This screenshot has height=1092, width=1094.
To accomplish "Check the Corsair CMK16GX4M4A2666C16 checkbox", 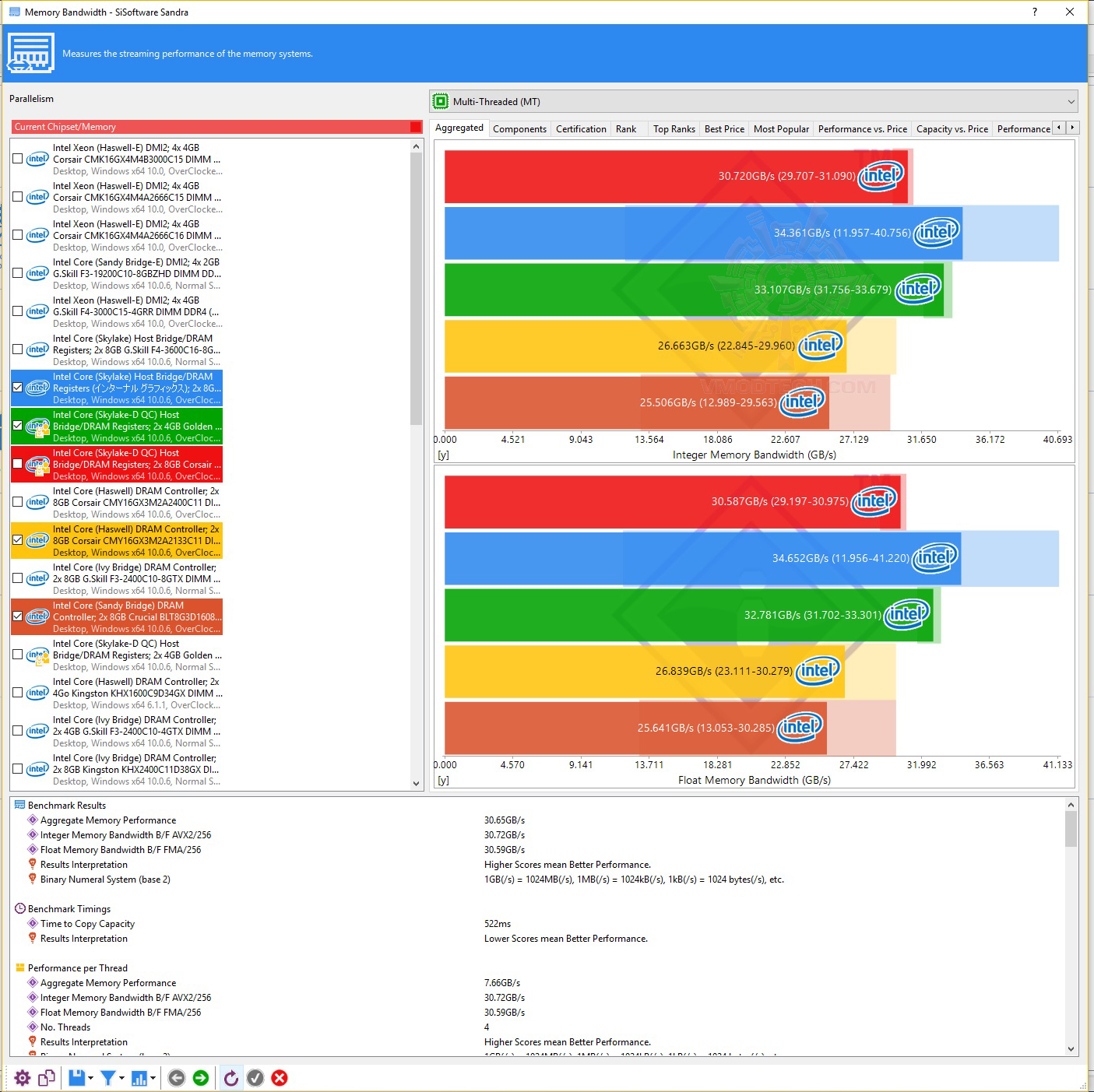I will [18, 235].
